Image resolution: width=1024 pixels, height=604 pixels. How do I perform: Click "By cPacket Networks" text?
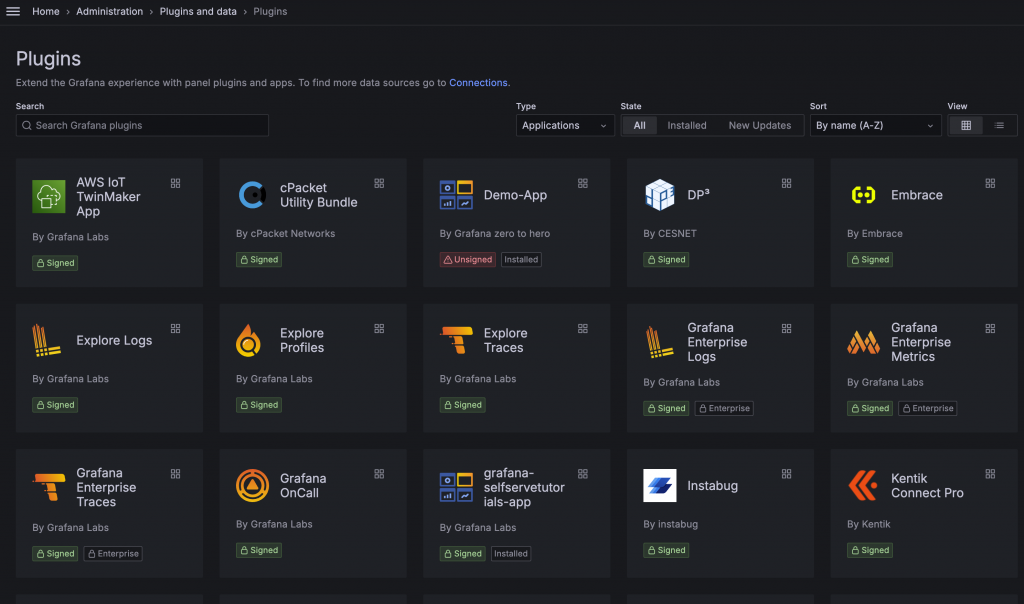(x=285, y=233)
